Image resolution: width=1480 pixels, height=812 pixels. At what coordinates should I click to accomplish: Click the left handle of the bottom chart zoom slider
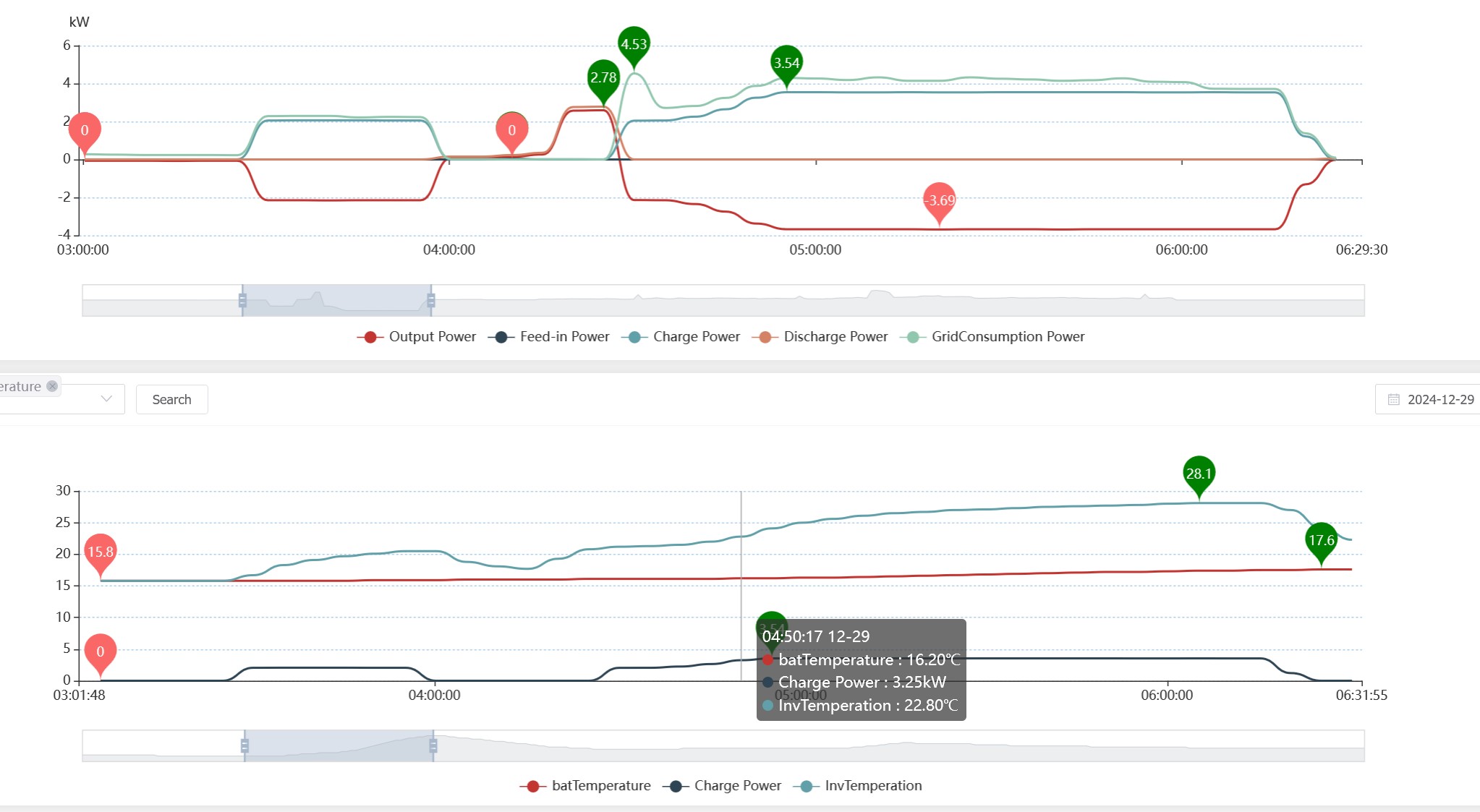pos(244,746)
